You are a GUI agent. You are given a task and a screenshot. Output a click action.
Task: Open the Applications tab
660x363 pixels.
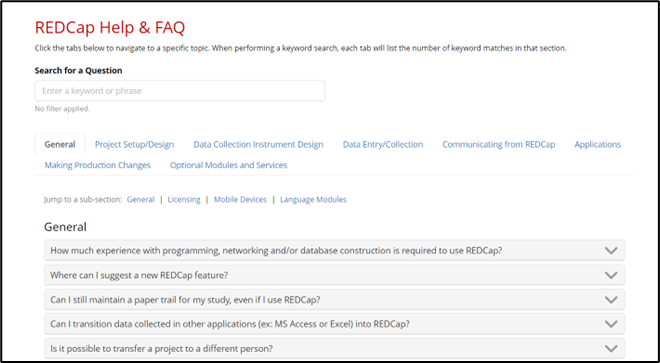[597, 144]
